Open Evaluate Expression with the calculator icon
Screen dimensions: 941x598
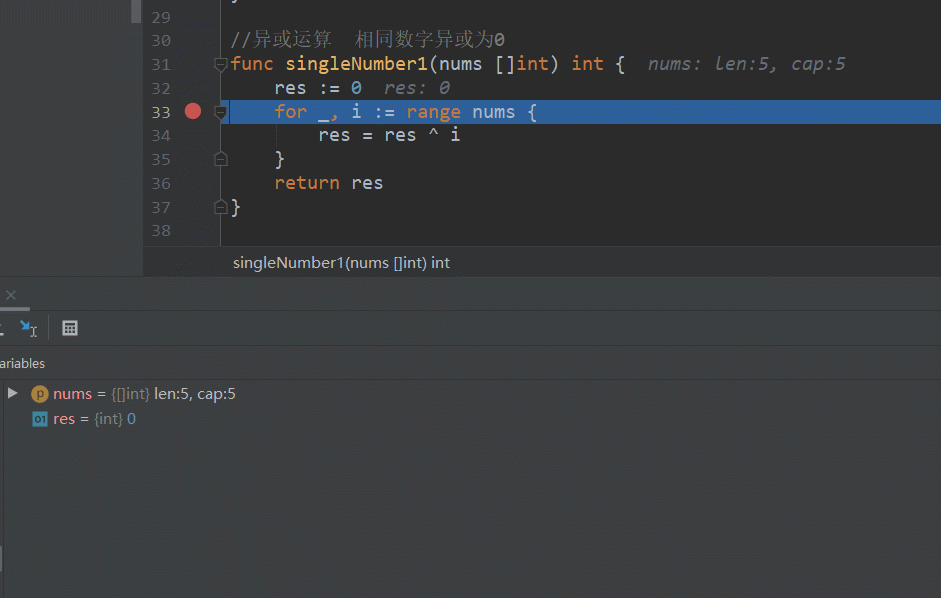[69, 328]
